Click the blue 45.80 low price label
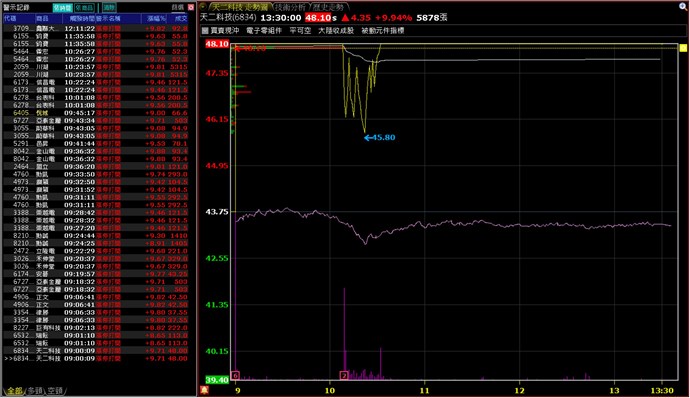 (380, 137)
